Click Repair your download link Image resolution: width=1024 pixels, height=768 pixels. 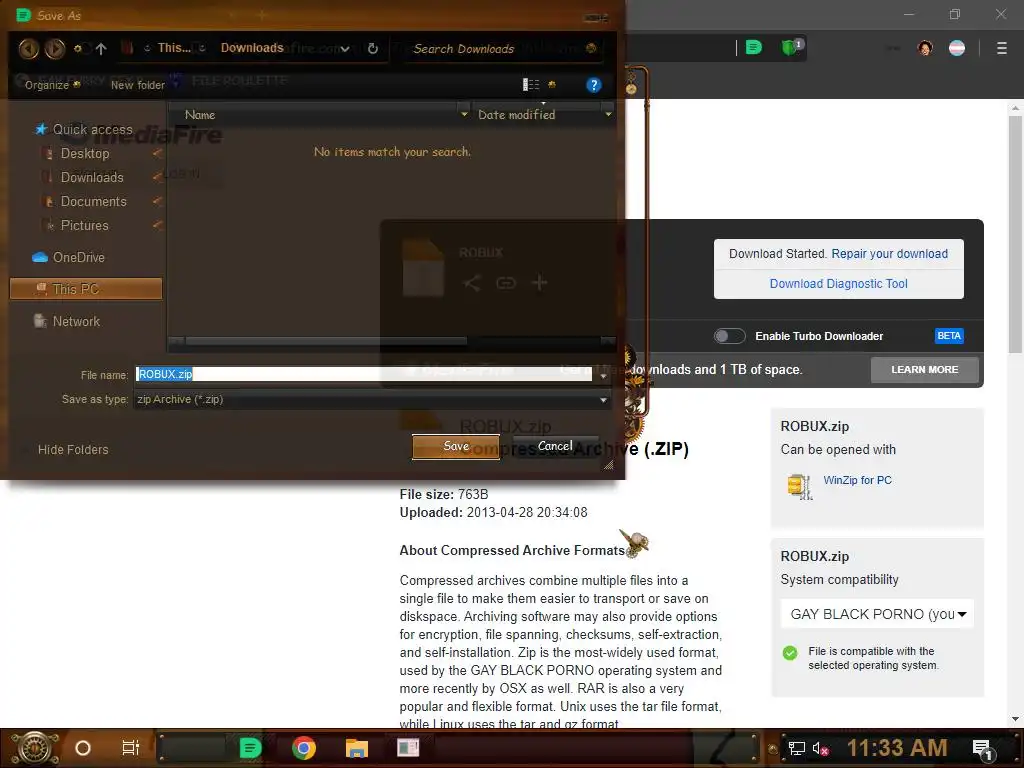coord(889,253)
